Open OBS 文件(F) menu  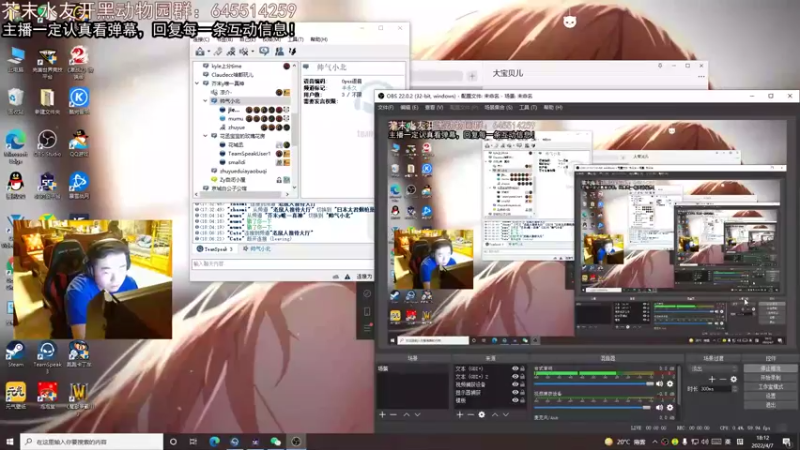click(386, 108)
